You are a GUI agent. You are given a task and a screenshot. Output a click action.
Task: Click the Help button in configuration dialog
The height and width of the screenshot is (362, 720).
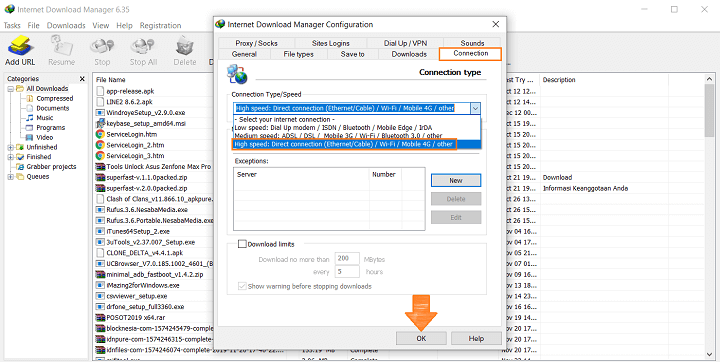(476, 339)
